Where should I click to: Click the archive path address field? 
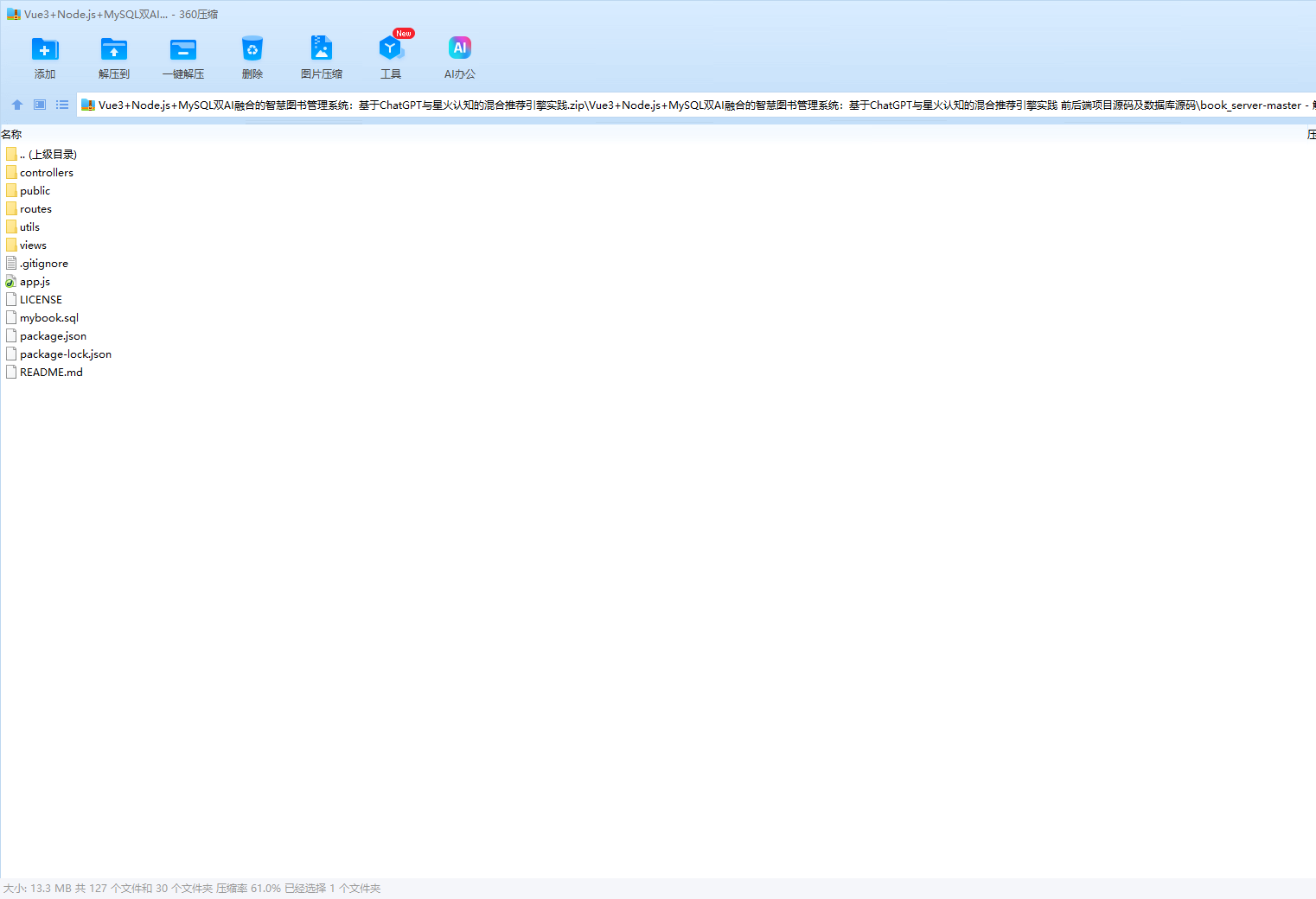tap(696, 105)
